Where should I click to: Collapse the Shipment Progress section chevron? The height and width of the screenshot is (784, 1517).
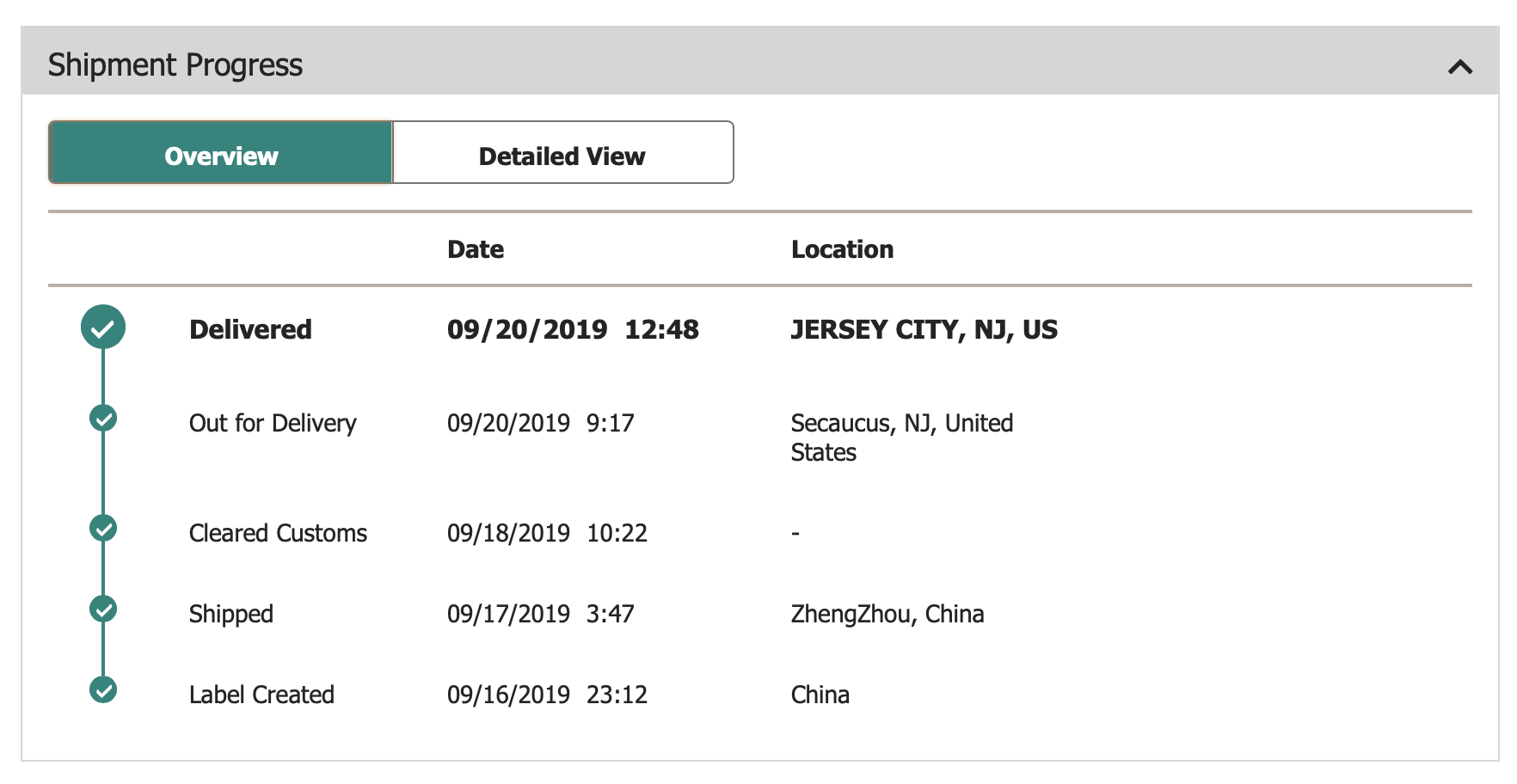(1459, 66)
